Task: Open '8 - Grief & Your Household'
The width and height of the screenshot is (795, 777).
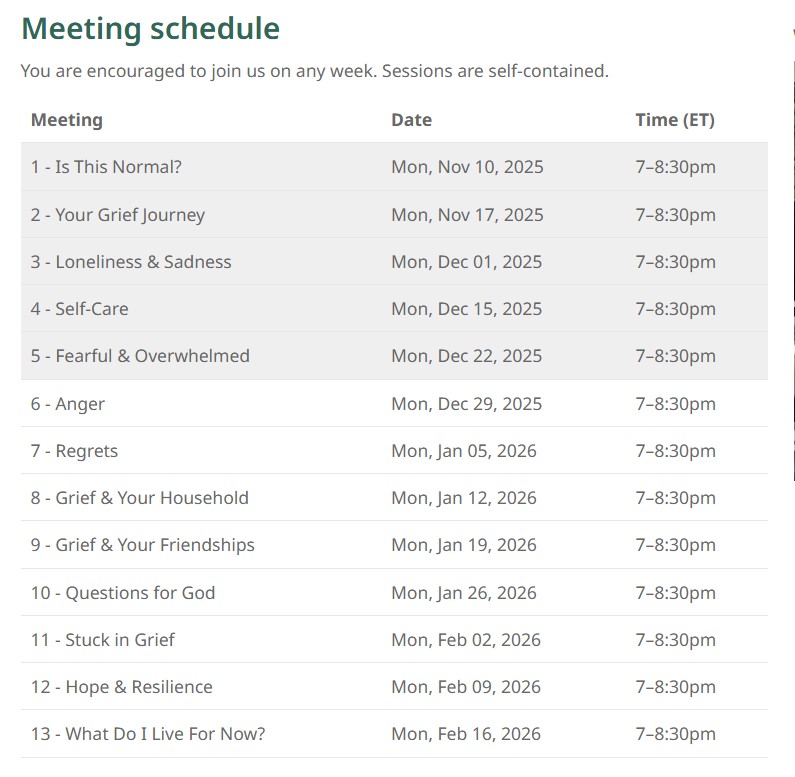Action: pos(139,498)
